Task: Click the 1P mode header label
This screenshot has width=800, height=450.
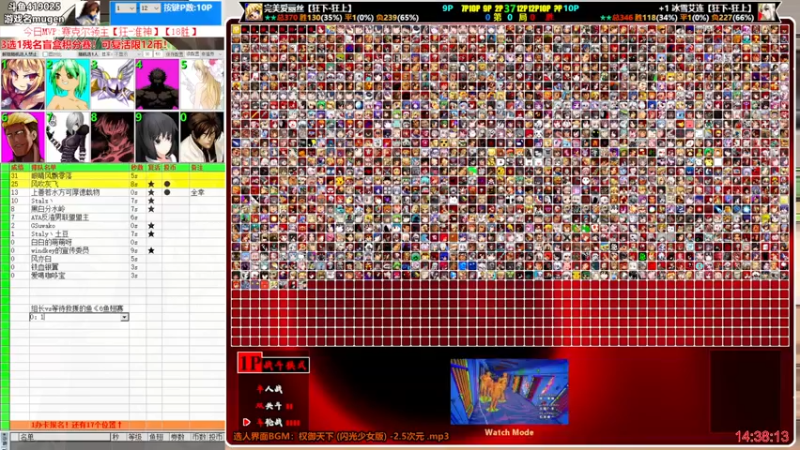Action: (273, 364)
